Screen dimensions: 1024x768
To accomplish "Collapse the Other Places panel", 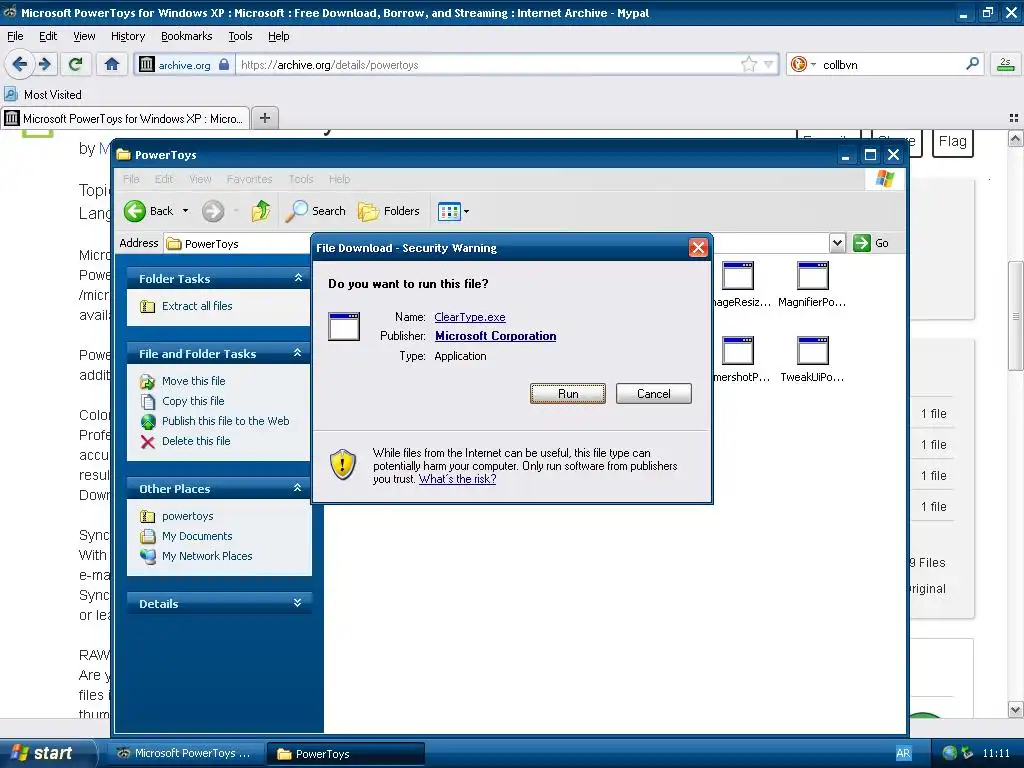I will point(298,488).
